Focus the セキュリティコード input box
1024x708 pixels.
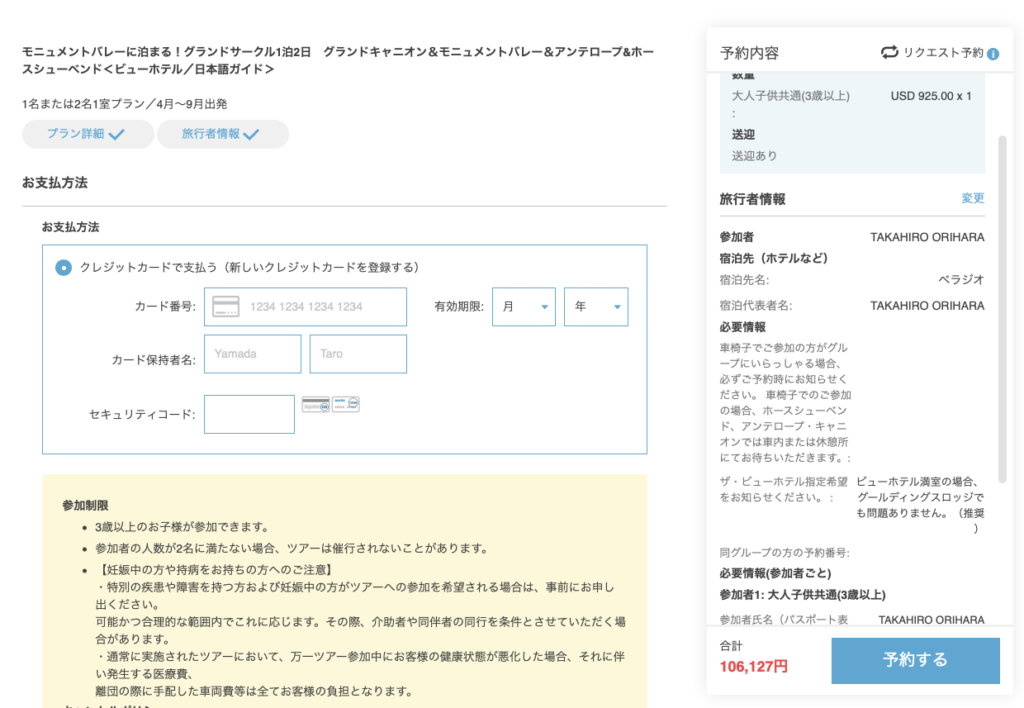pos(249,414)
